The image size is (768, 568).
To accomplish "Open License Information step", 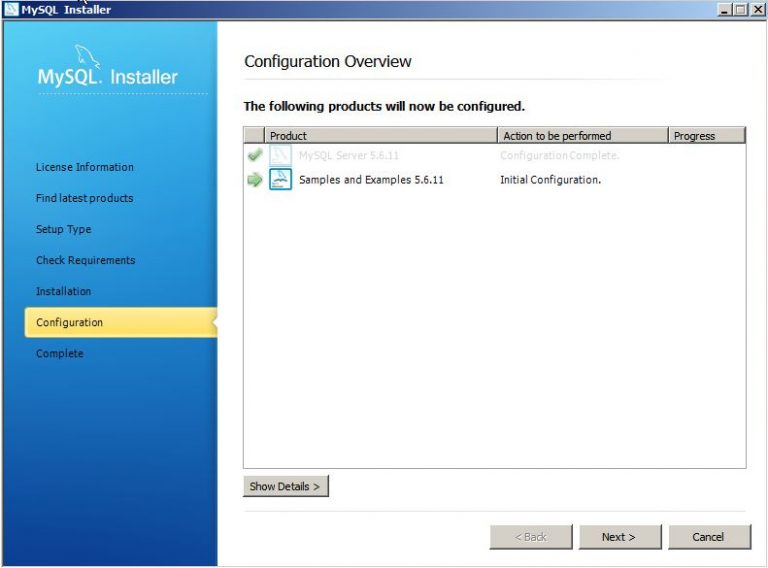I will pos(85,167).
